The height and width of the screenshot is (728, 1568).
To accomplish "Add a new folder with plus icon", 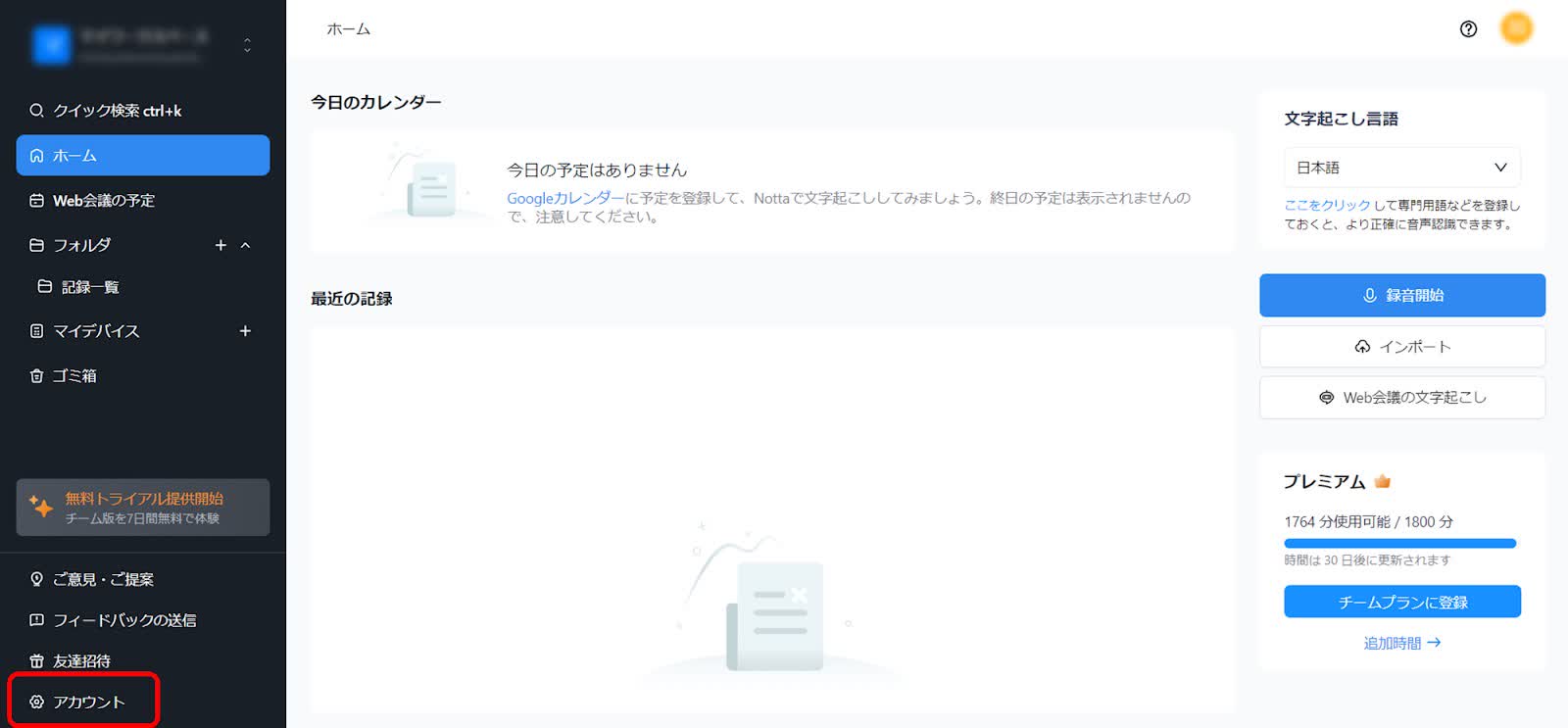I will [x=220, y=245].
